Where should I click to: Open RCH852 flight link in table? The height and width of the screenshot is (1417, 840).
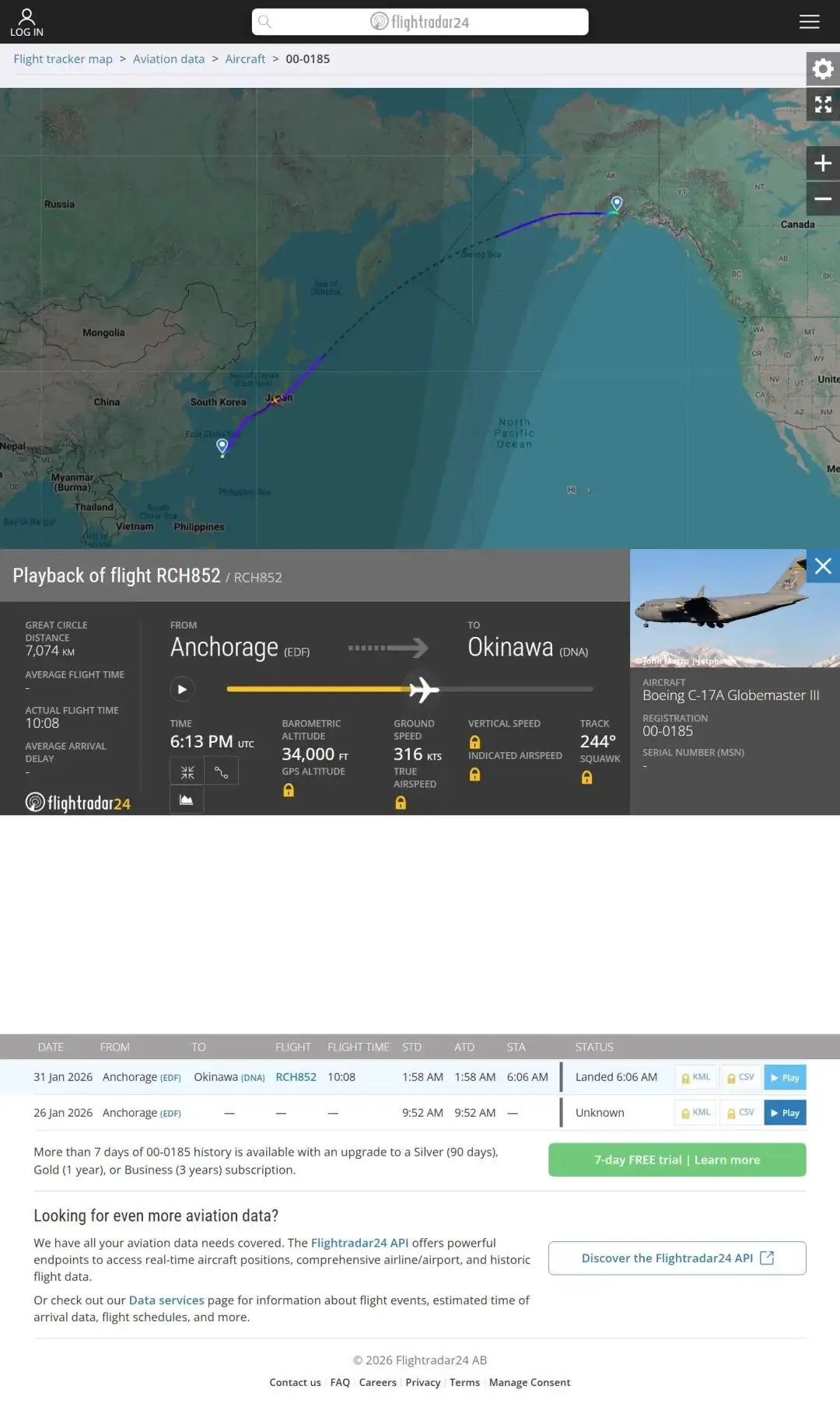[296, 1077]
